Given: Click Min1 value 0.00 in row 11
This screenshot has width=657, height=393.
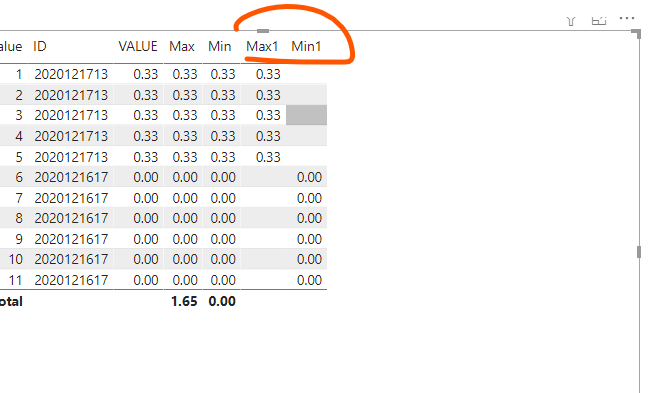Looking at the screenshot, I should (x=309, y=280).
